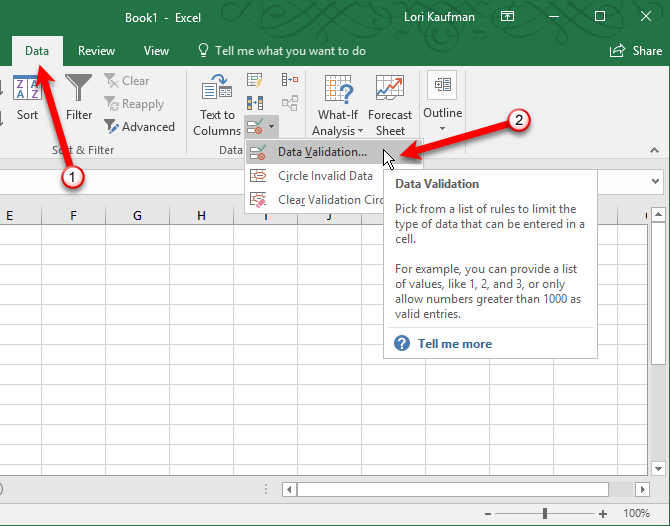Select column G header

coord(137,216)
